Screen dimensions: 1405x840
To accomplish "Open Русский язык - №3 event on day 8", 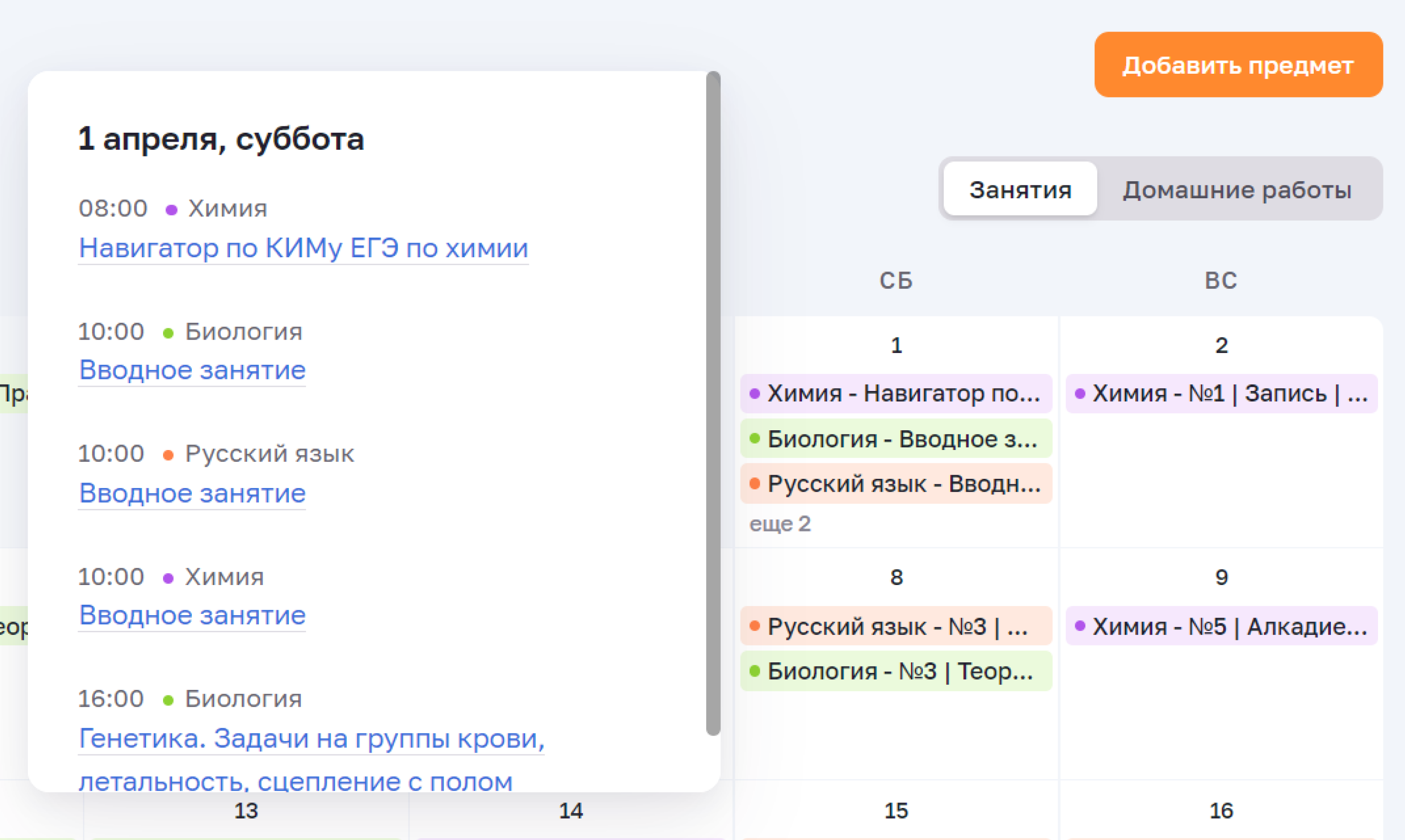I will [896, 626].
